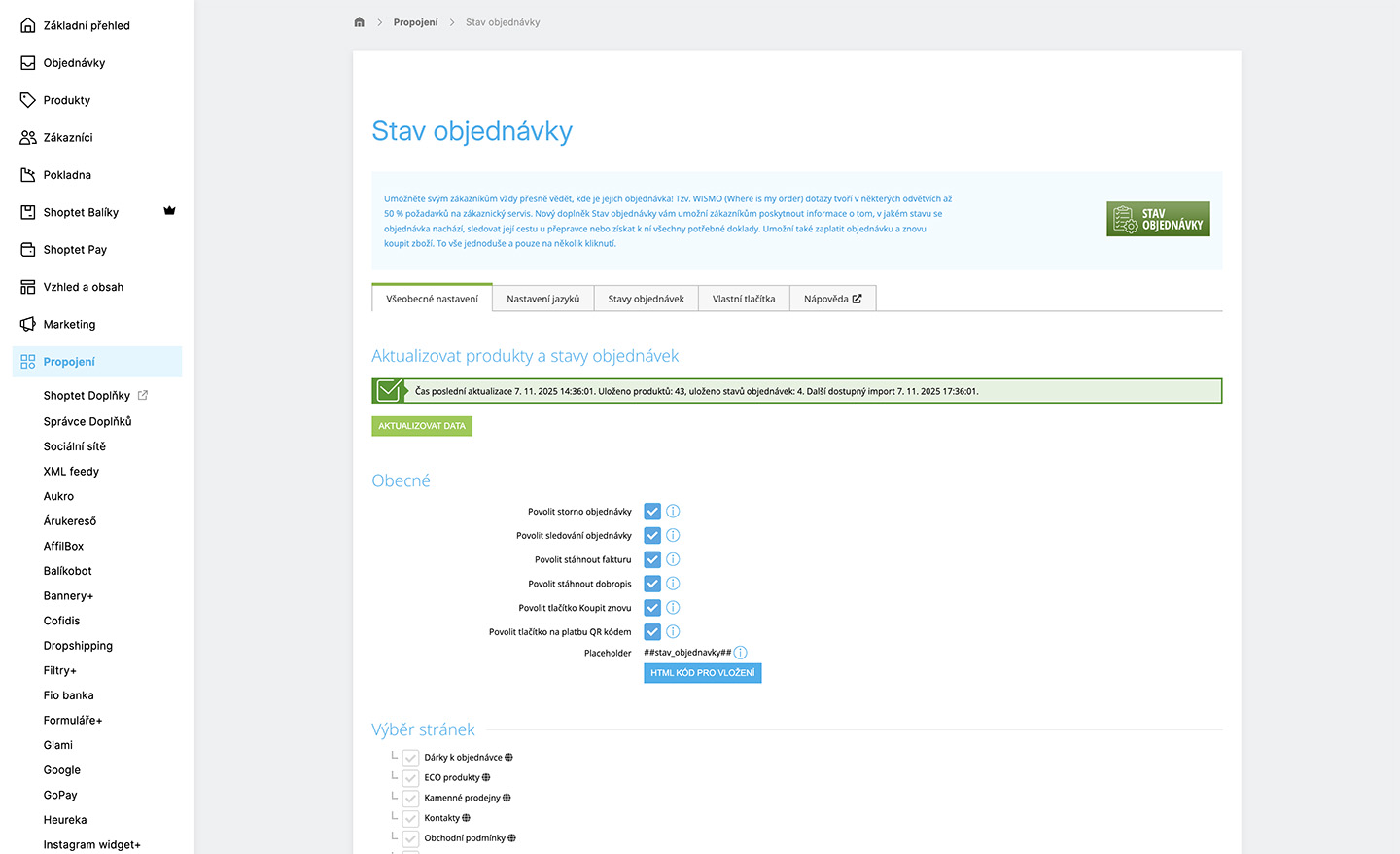
Task: Click the home icon in breadcrumb
Action: [359, 22]
